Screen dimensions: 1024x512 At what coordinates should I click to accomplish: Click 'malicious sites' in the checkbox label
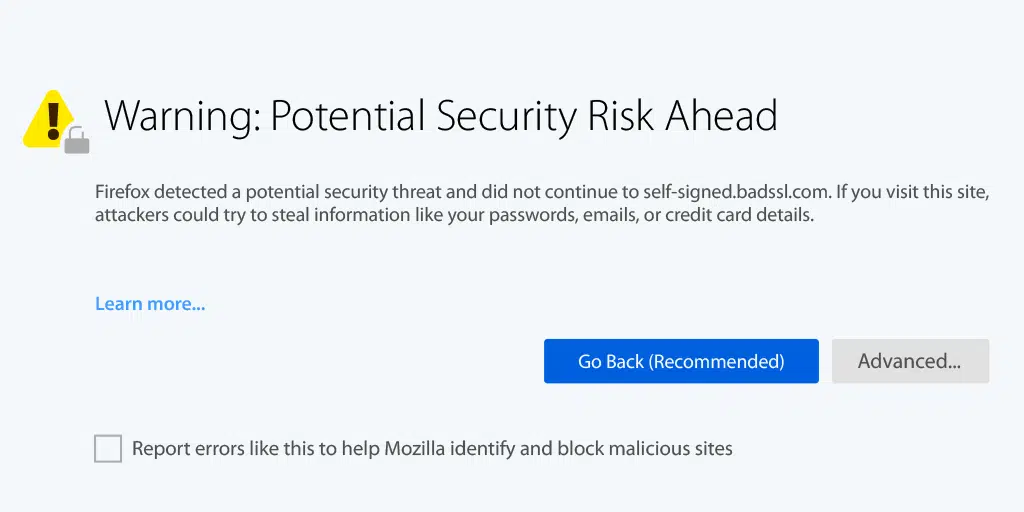pyautogui.click(x=675, y=449)
